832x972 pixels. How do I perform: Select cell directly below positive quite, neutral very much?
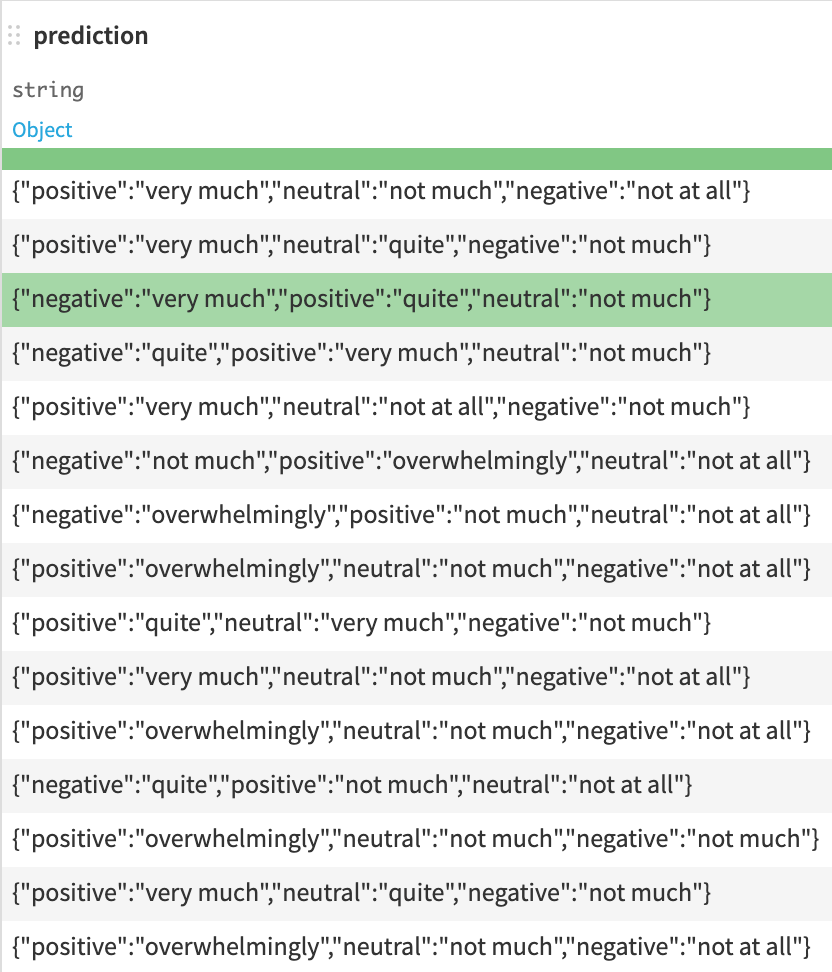click(x=380, y=677)
